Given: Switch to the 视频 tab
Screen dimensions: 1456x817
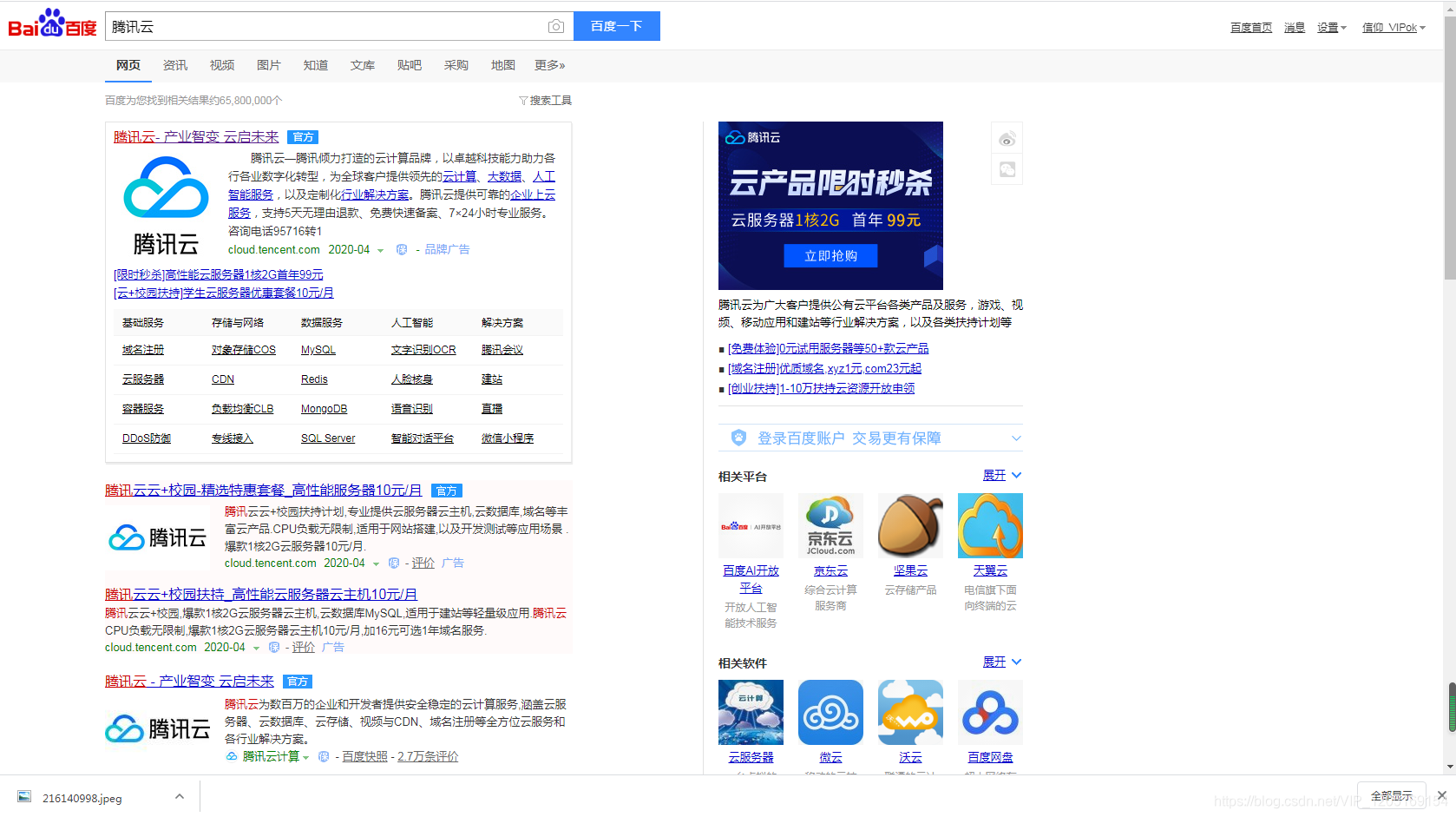Looking at the screenshot, I should click(x=222, y=65).
